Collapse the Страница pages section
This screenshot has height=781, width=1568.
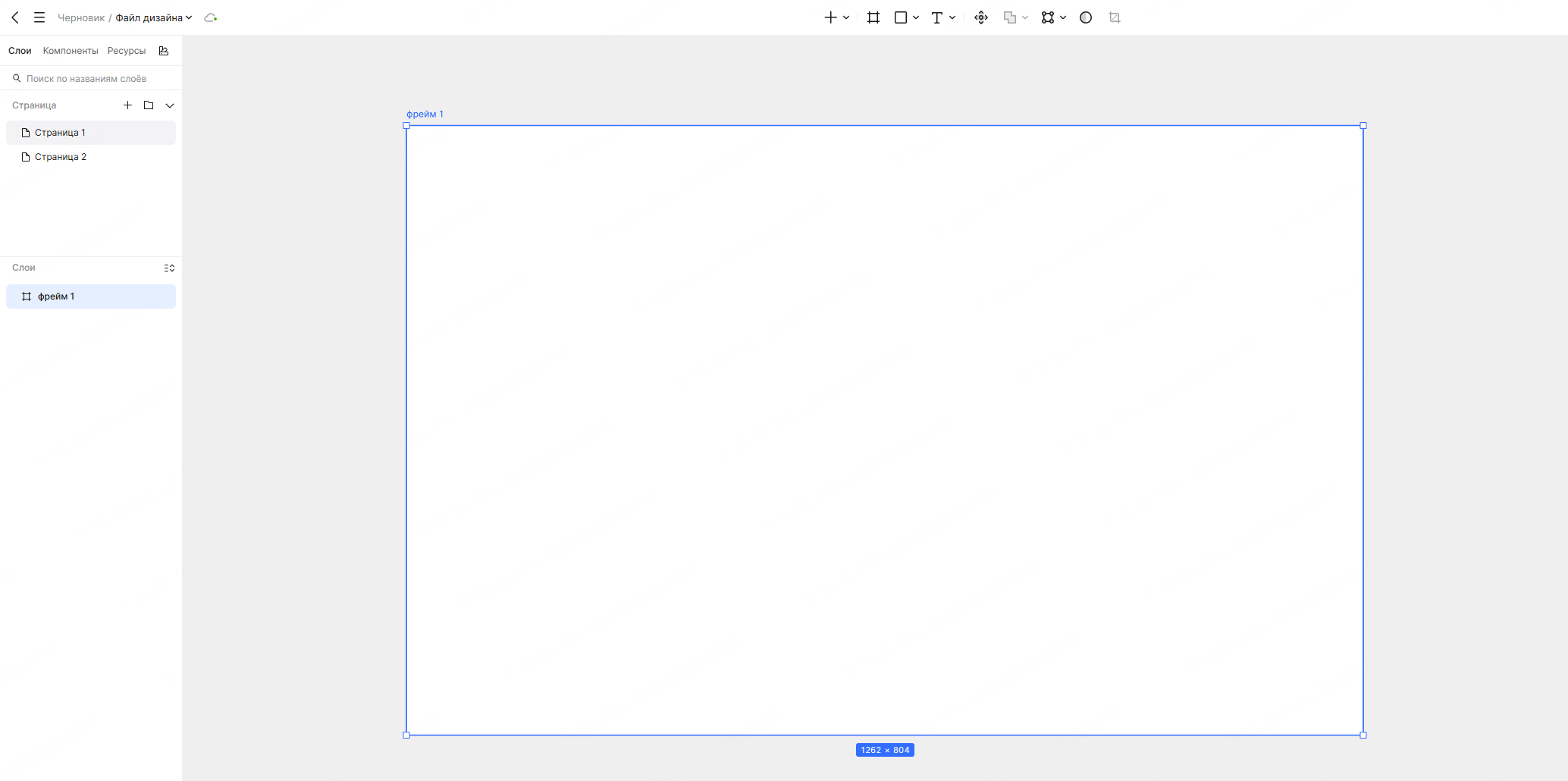click(x=170, y=105)
